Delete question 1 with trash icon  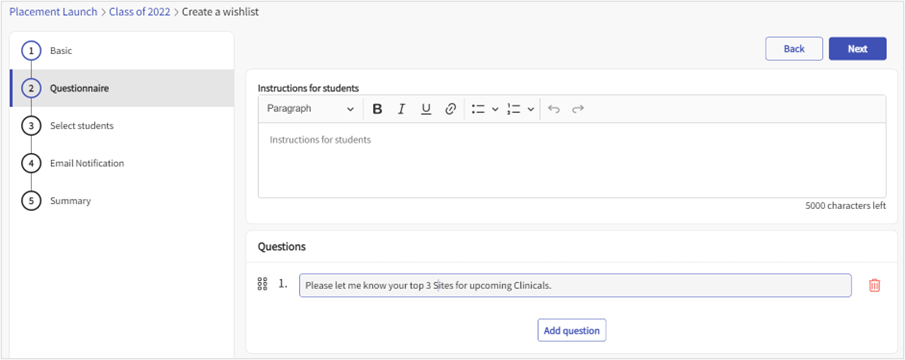pos(874,285)
